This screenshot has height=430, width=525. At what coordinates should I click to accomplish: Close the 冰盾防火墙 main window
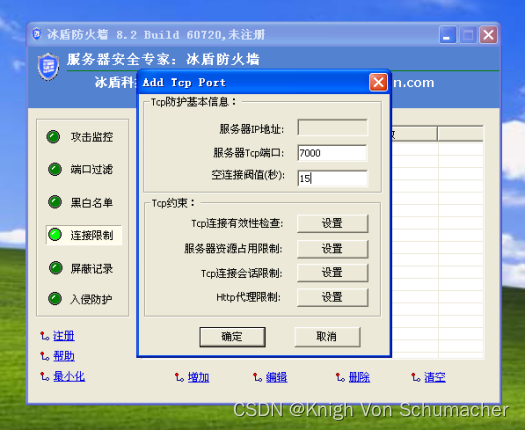(488, 34)
